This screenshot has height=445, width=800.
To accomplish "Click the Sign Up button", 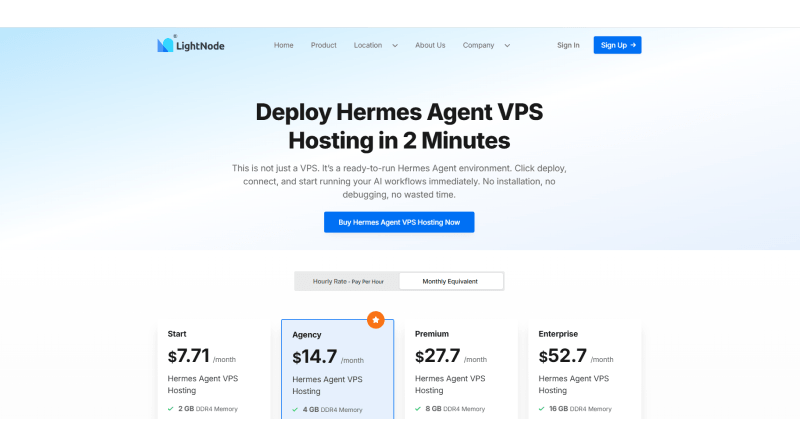I will click(617, 45).
